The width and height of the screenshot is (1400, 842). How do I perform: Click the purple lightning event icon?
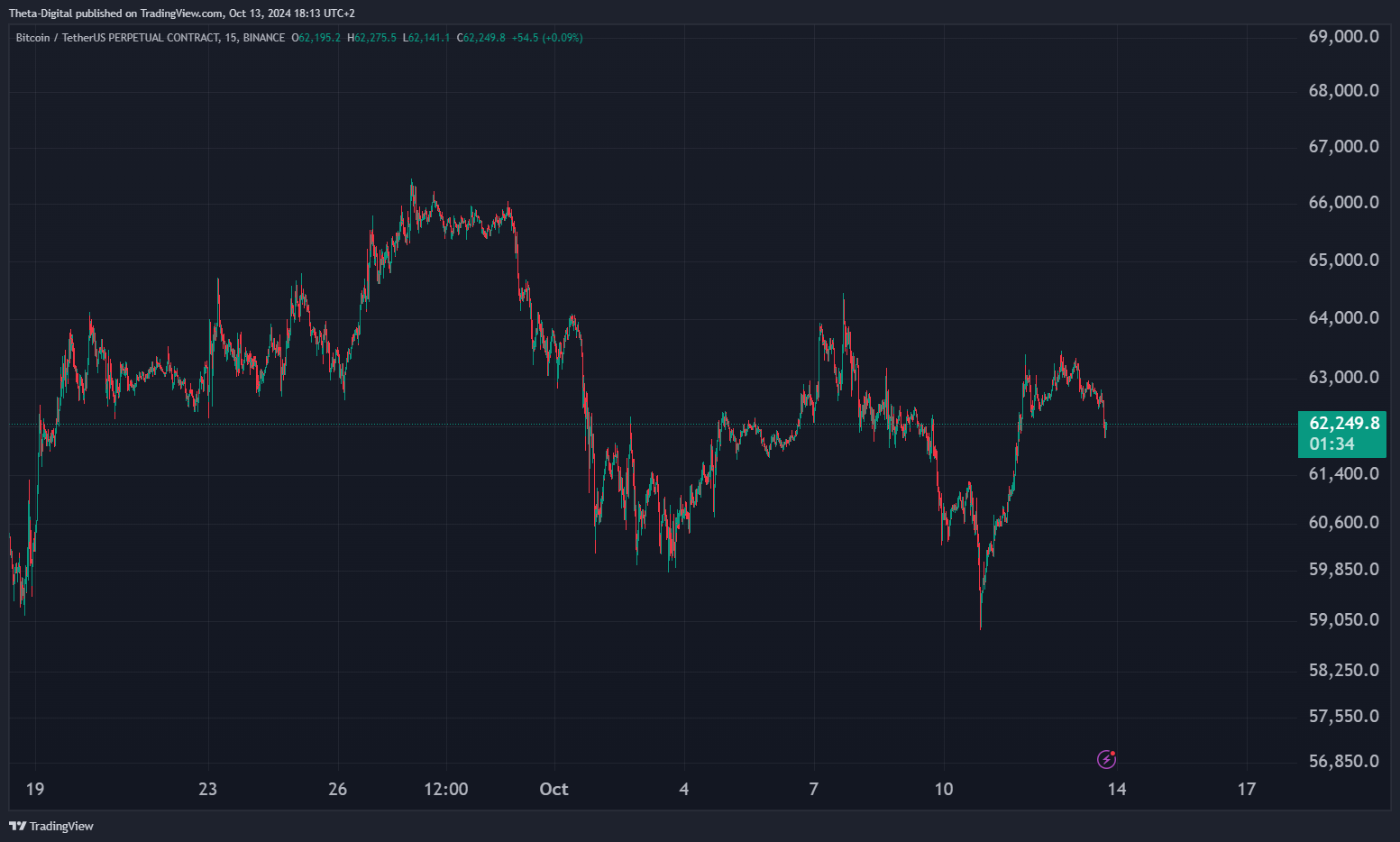coord(1106,759)
